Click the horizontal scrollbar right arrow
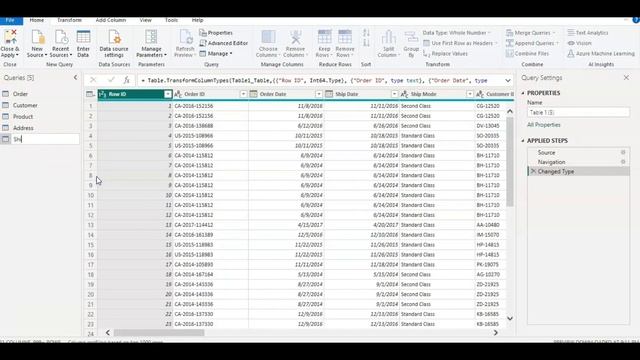The width and height of the screenshot is (640, 360). (x=496, y=333)
